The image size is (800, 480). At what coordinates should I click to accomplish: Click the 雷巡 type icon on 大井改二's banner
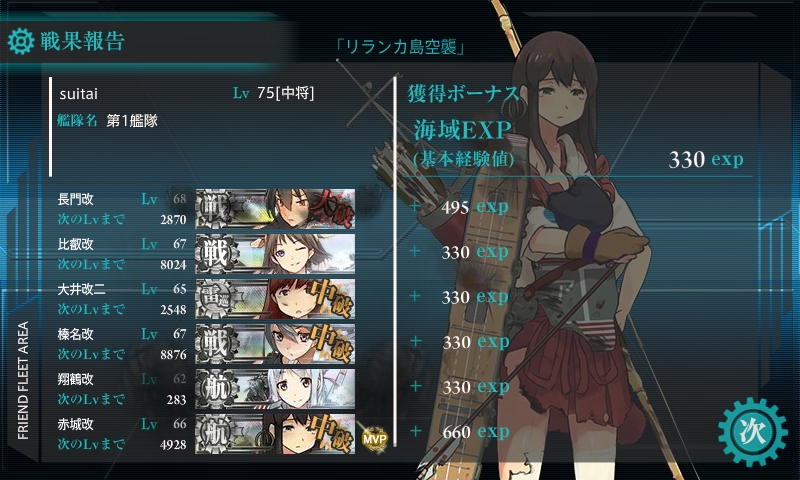(x=216, y=298)
